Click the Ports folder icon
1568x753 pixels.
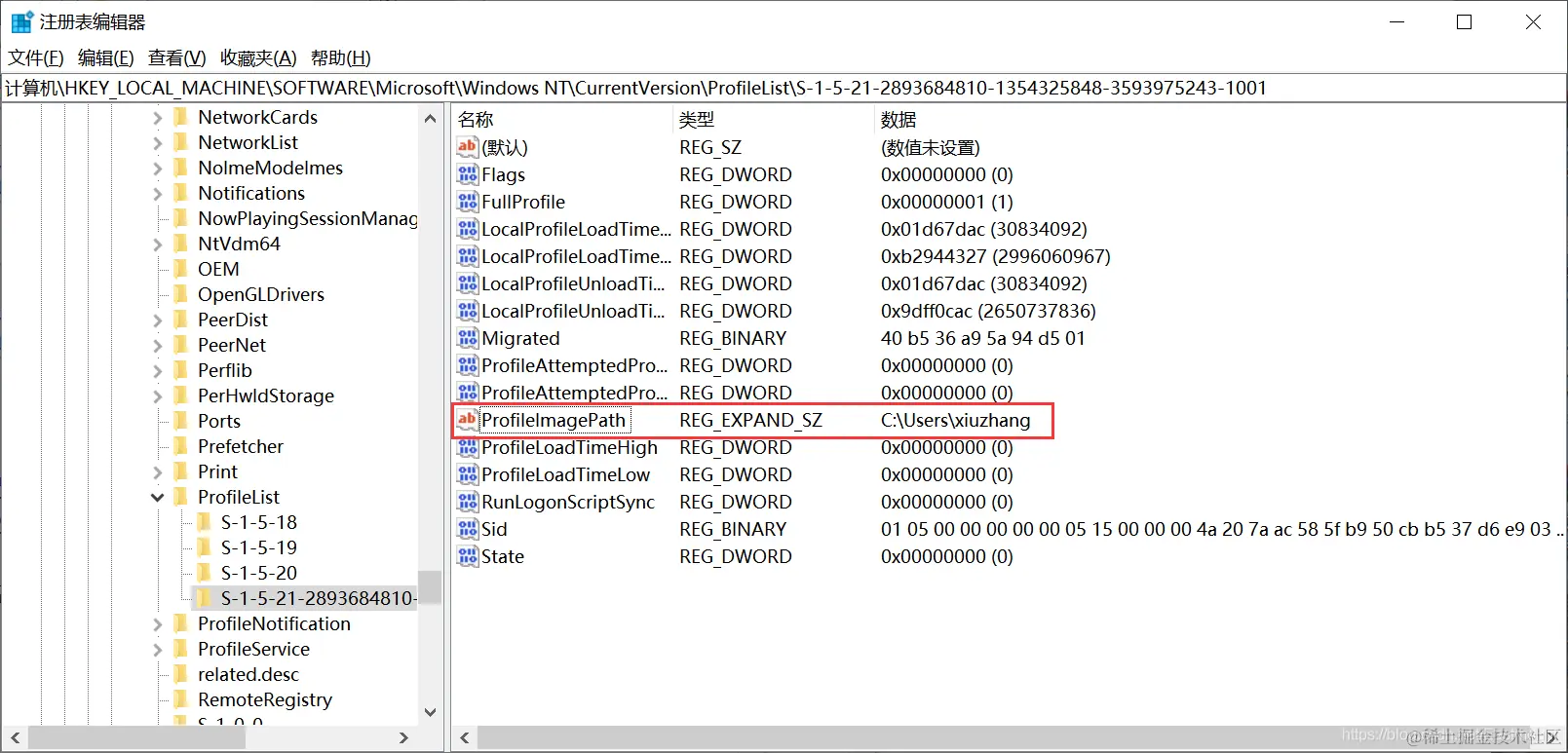tap(180, 421)
